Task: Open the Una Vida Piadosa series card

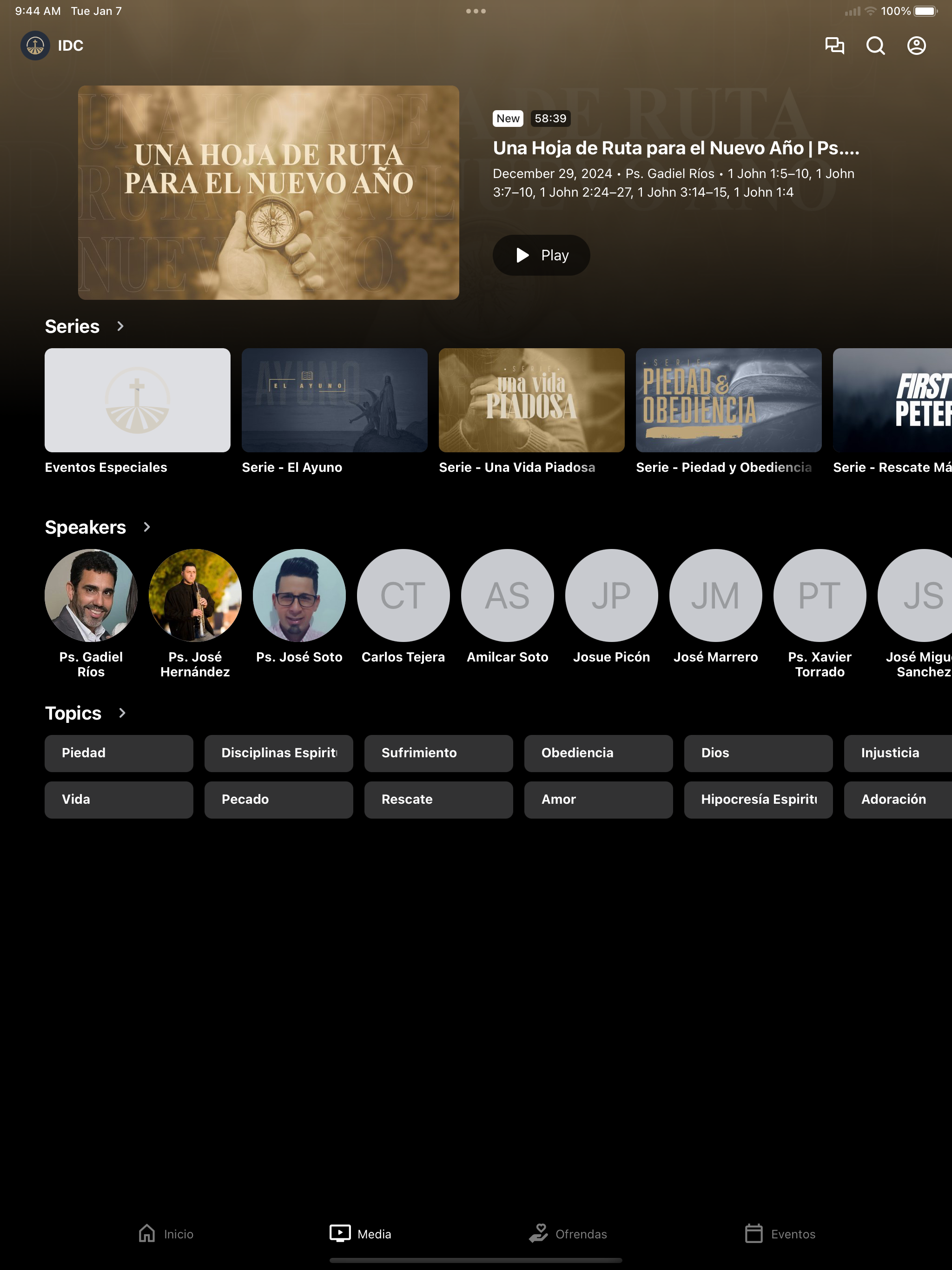Action: point(532,400)
